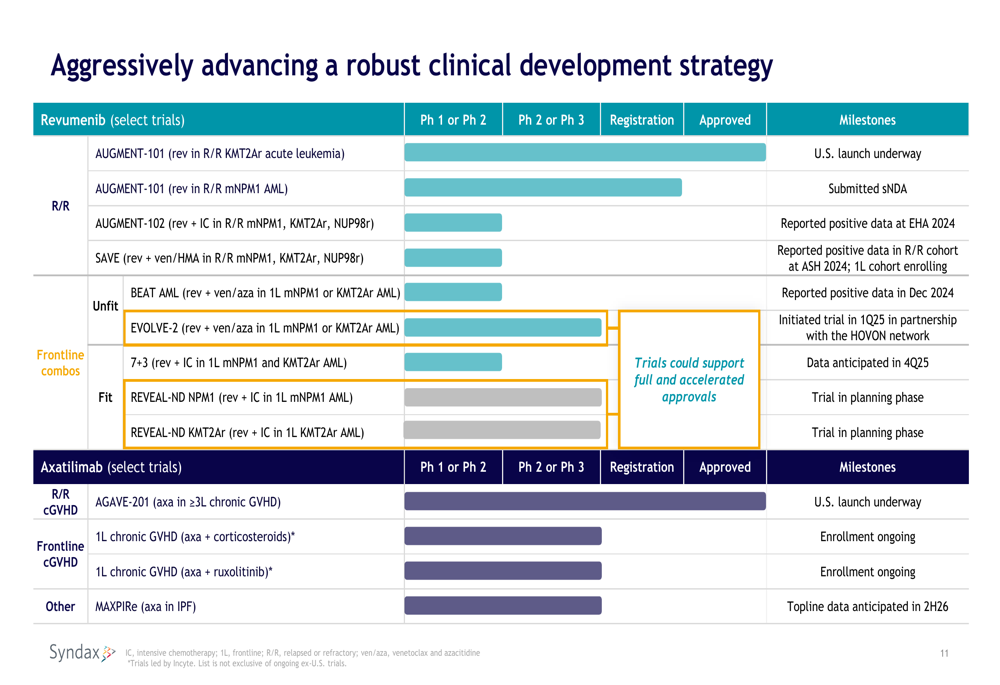Screen dimensions: 1000x685
Task: Select 'Data anticipated in 4Q25'
Action: click(867, 362)
